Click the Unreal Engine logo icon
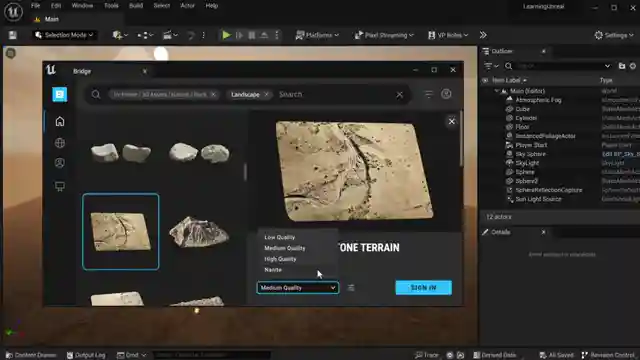 (13, 11)
